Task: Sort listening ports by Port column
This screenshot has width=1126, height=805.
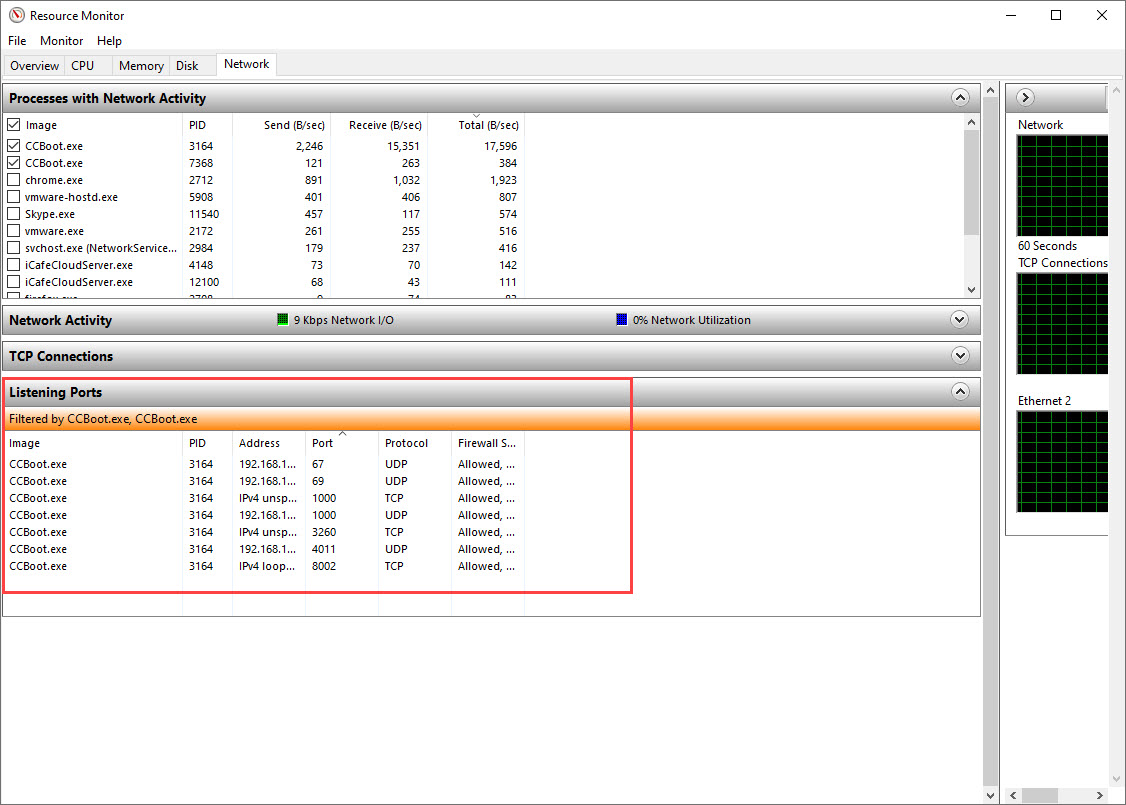Action: pyautogui.click(x=323, y=443)
